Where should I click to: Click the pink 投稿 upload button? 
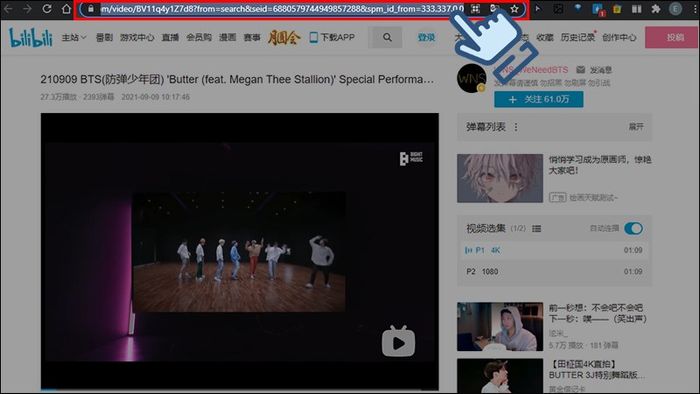tap(672, 37)
